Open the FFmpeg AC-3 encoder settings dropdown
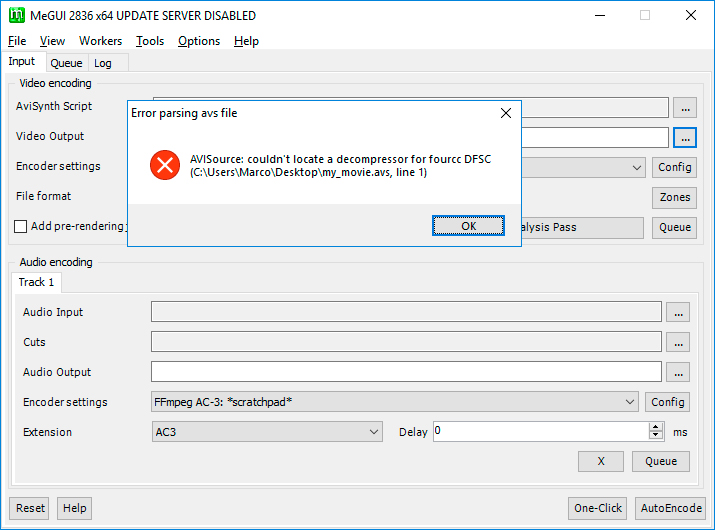This screenshot has height=530, width=715. coord(630,402)
